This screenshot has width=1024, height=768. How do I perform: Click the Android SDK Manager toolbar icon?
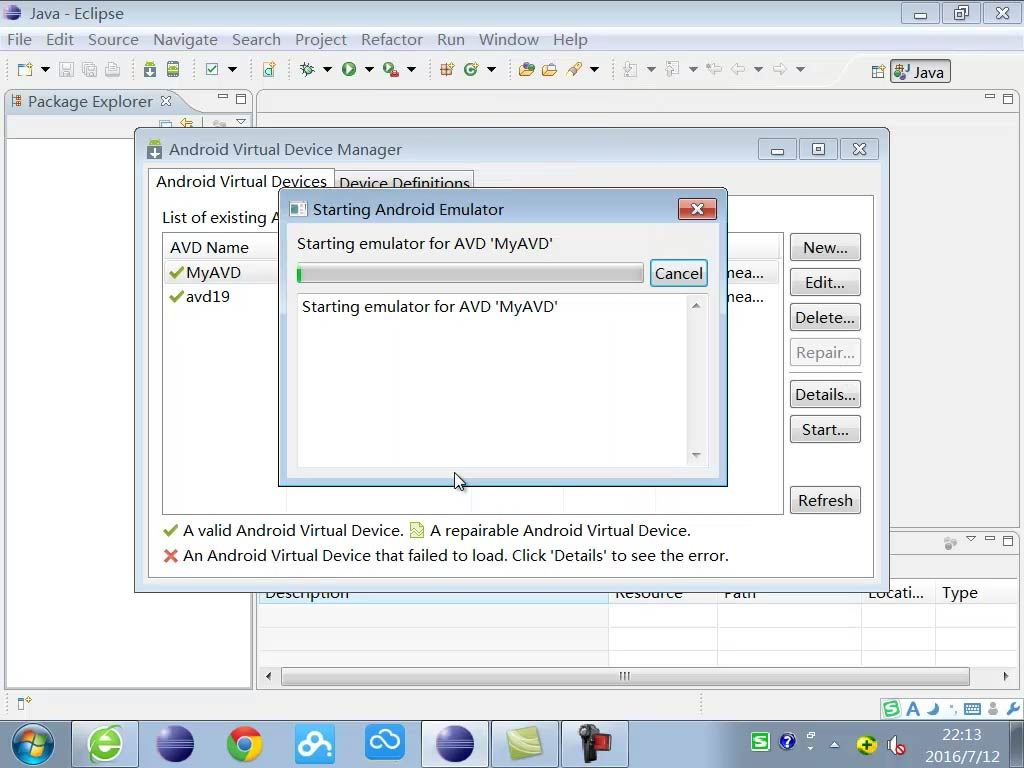150,69
